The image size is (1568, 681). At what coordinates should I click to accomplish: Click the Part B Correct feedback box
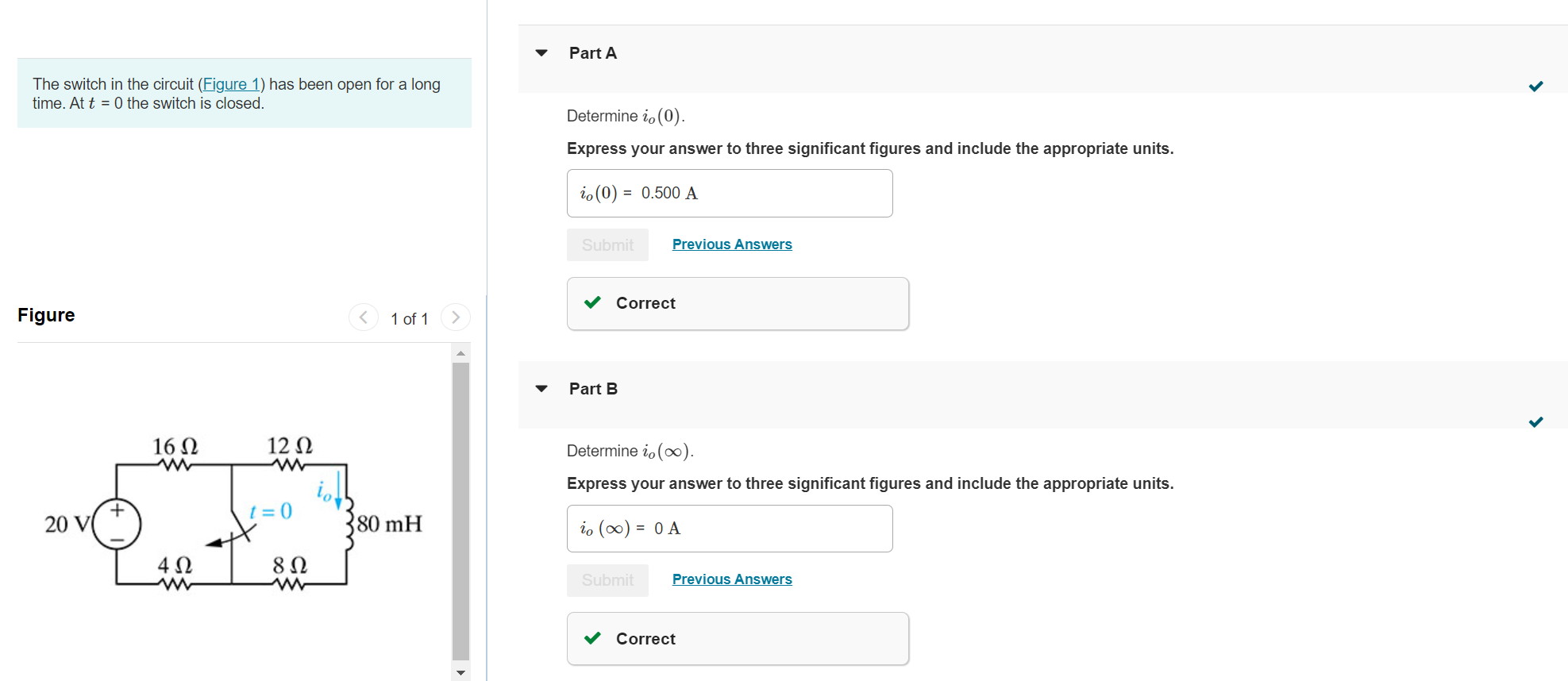[737, 639]
